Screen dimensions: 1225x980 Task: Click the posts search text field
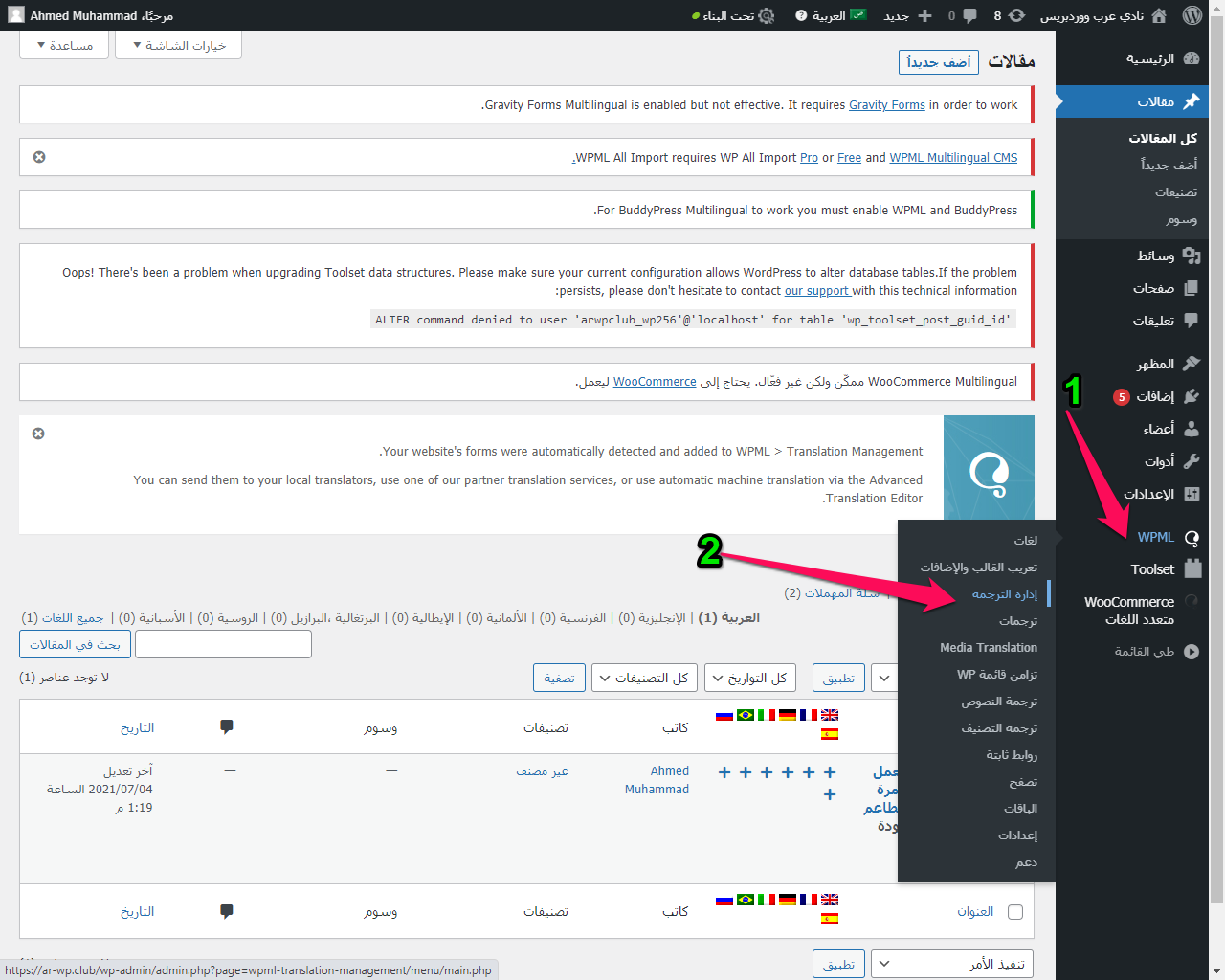(x=224, y=644)
